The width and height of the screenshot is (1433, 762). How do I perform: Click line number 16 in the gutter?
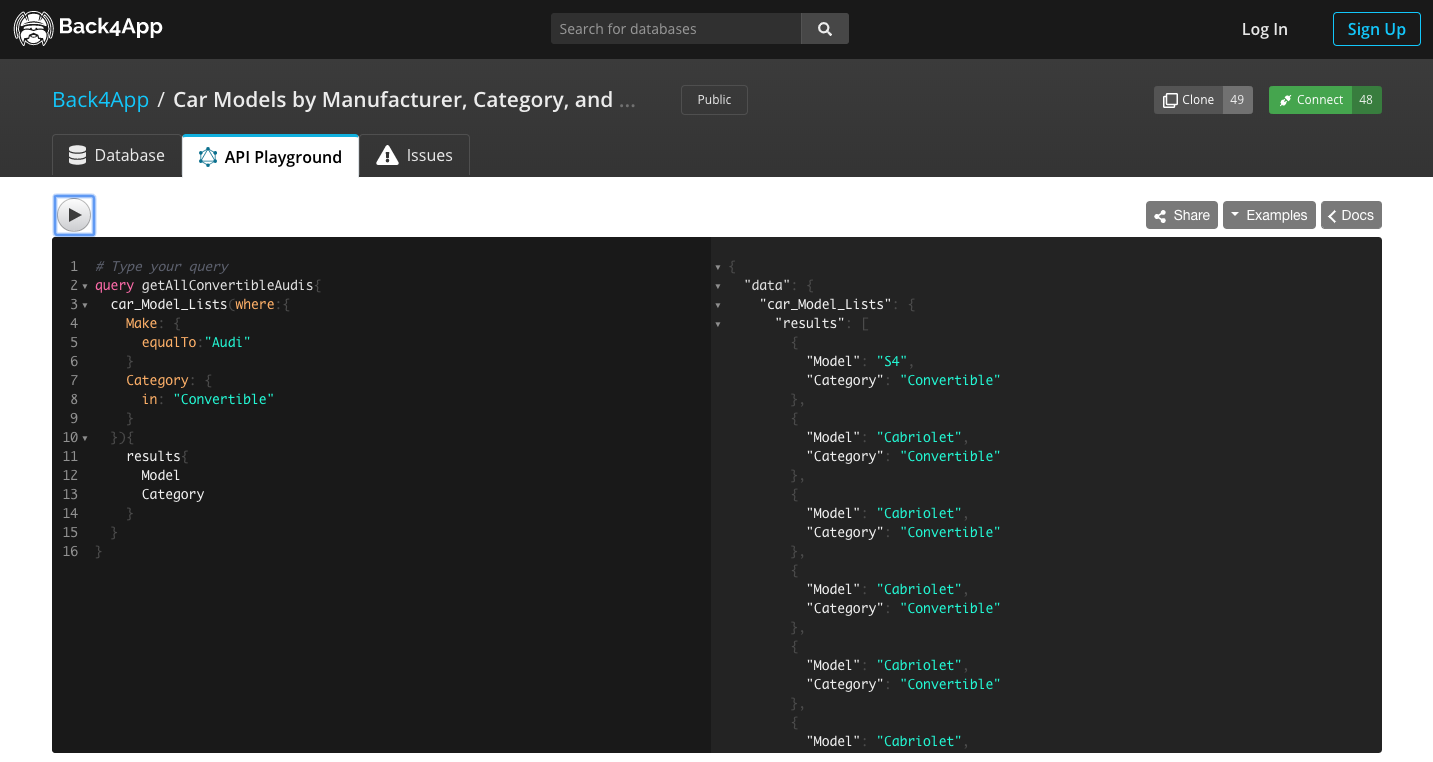click(x=70, y=551)
